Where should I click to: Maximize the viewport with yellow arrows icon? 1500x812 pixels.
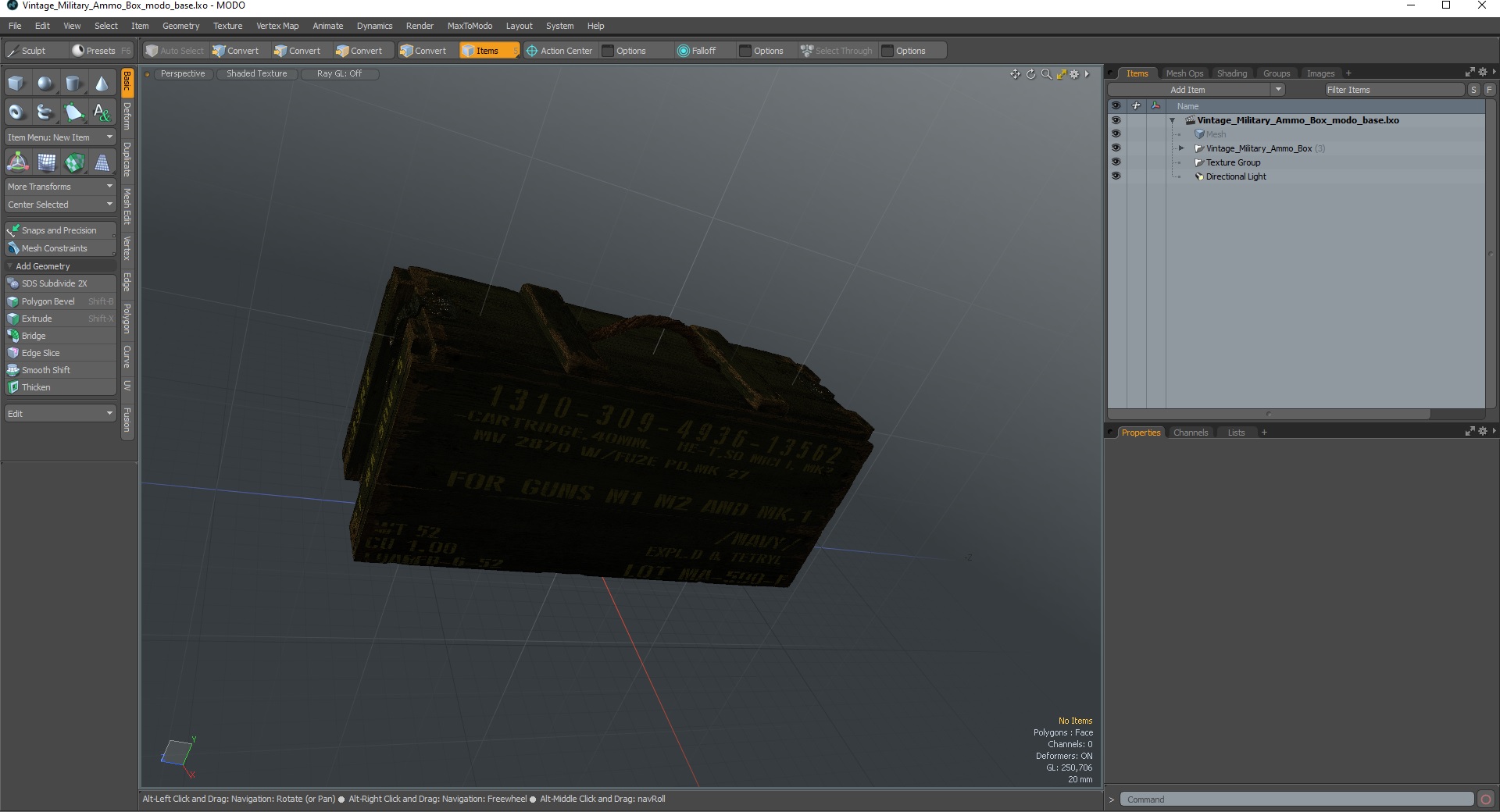(1061, 74)
